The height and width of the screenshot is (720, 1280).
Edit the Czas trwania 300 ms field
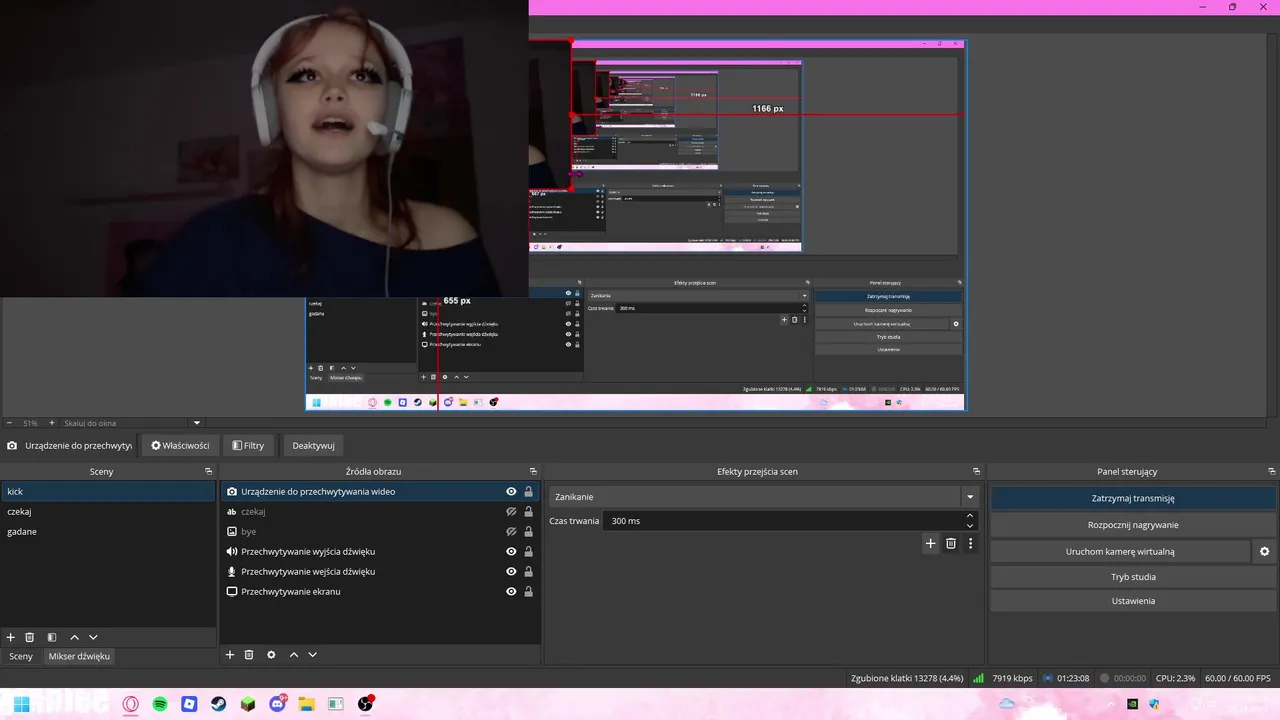[783, 521]
